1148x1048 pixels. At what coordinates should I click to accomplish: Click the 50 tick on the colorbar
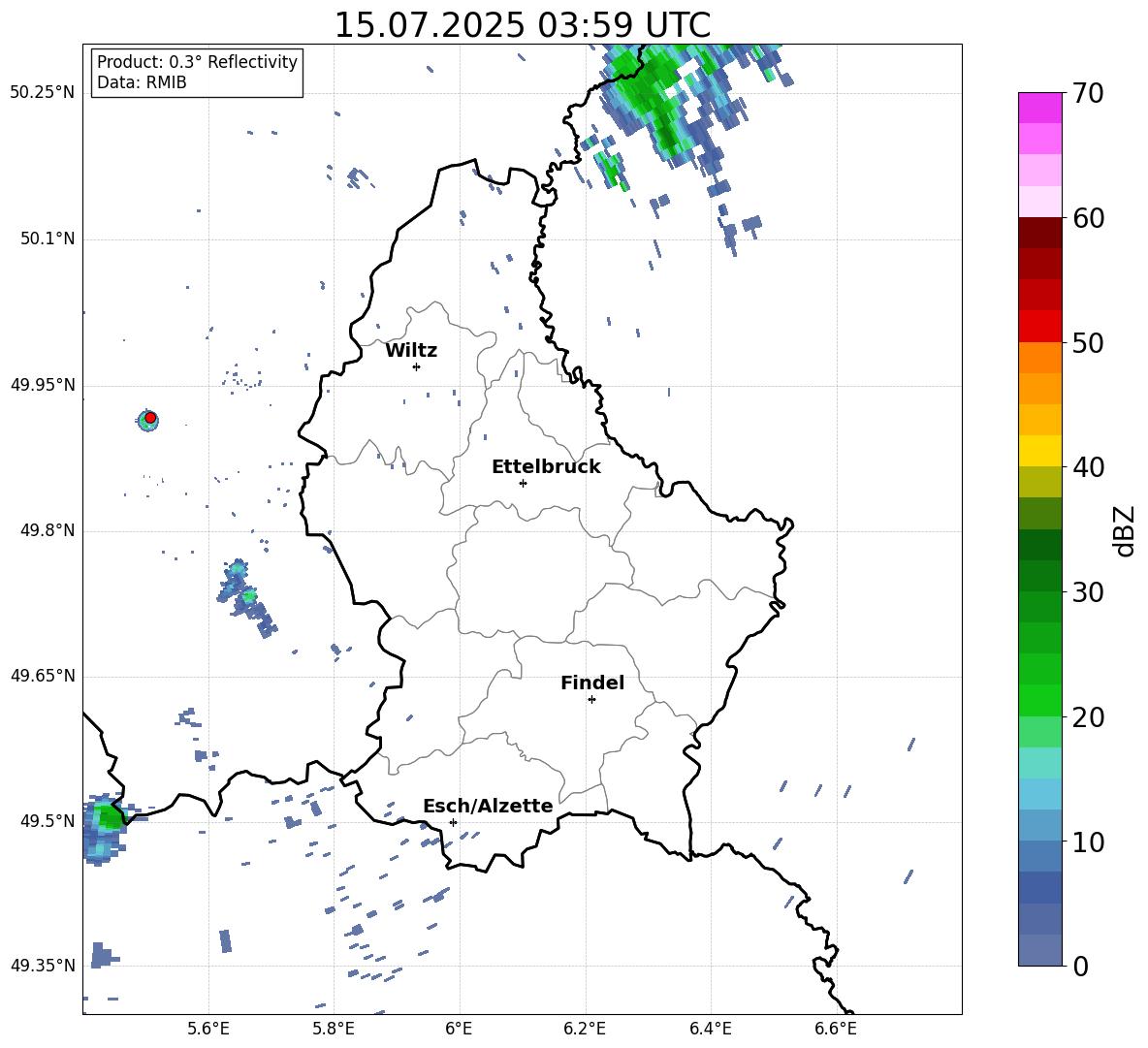click(x=1088, y=342)
